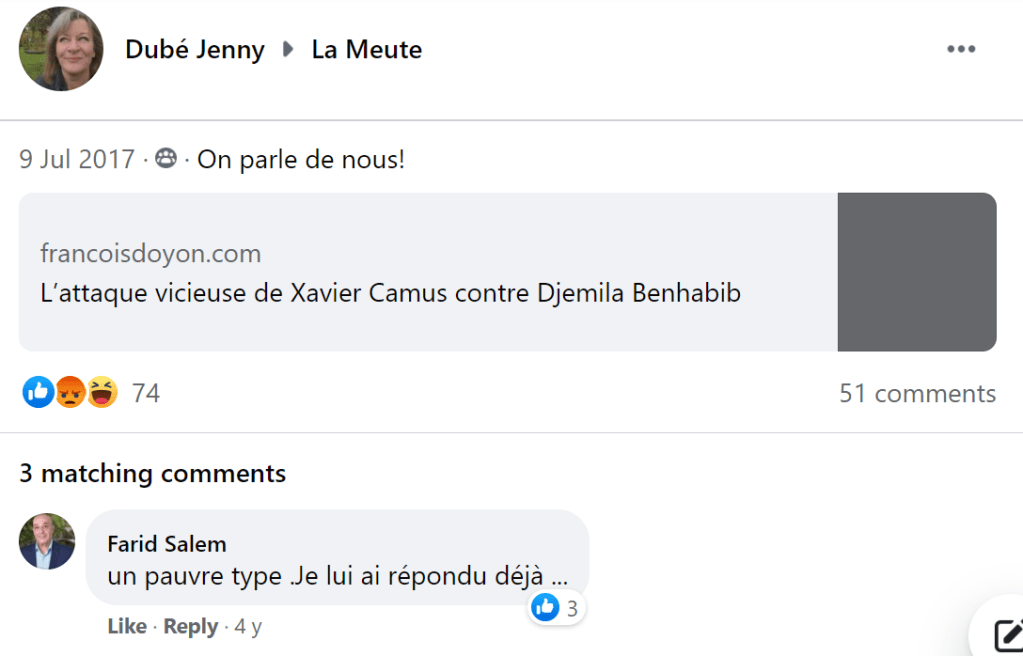1023x656 pixels.
Task: Click the group privacy icon beside the date
Action: (166, 159)
